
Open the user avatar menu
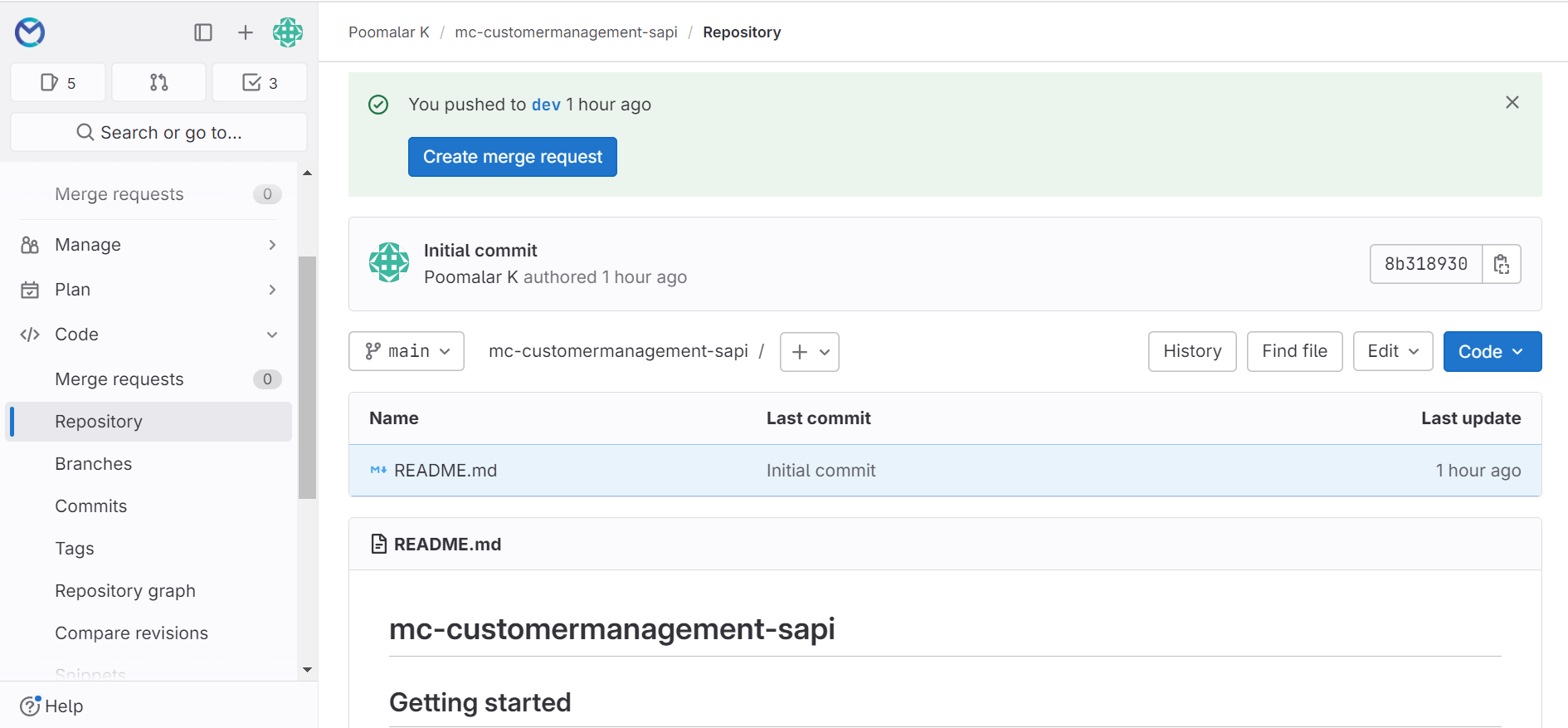click(288, 32)
